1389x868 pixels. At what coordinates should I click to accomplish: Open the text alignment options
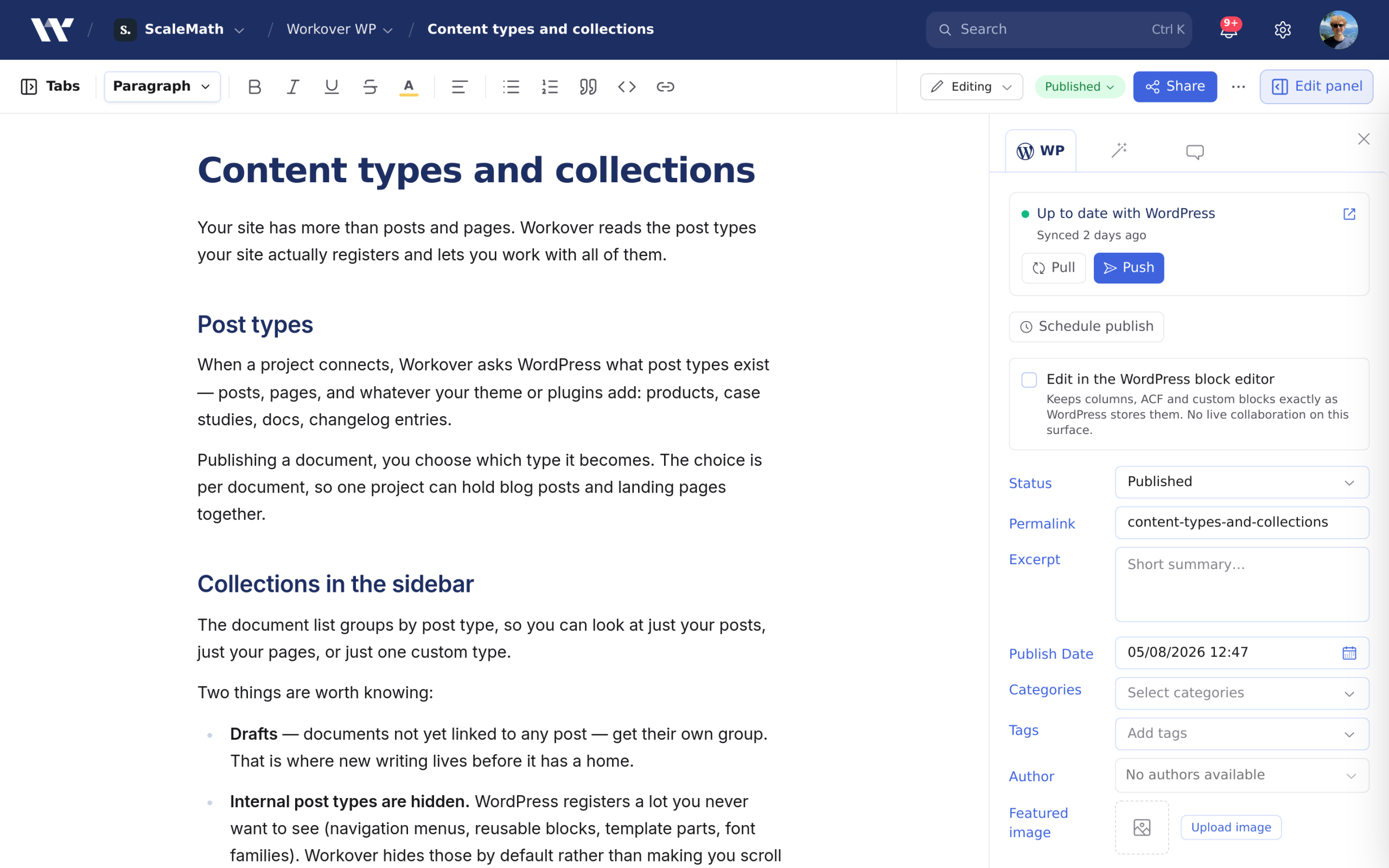pos(459,87)
